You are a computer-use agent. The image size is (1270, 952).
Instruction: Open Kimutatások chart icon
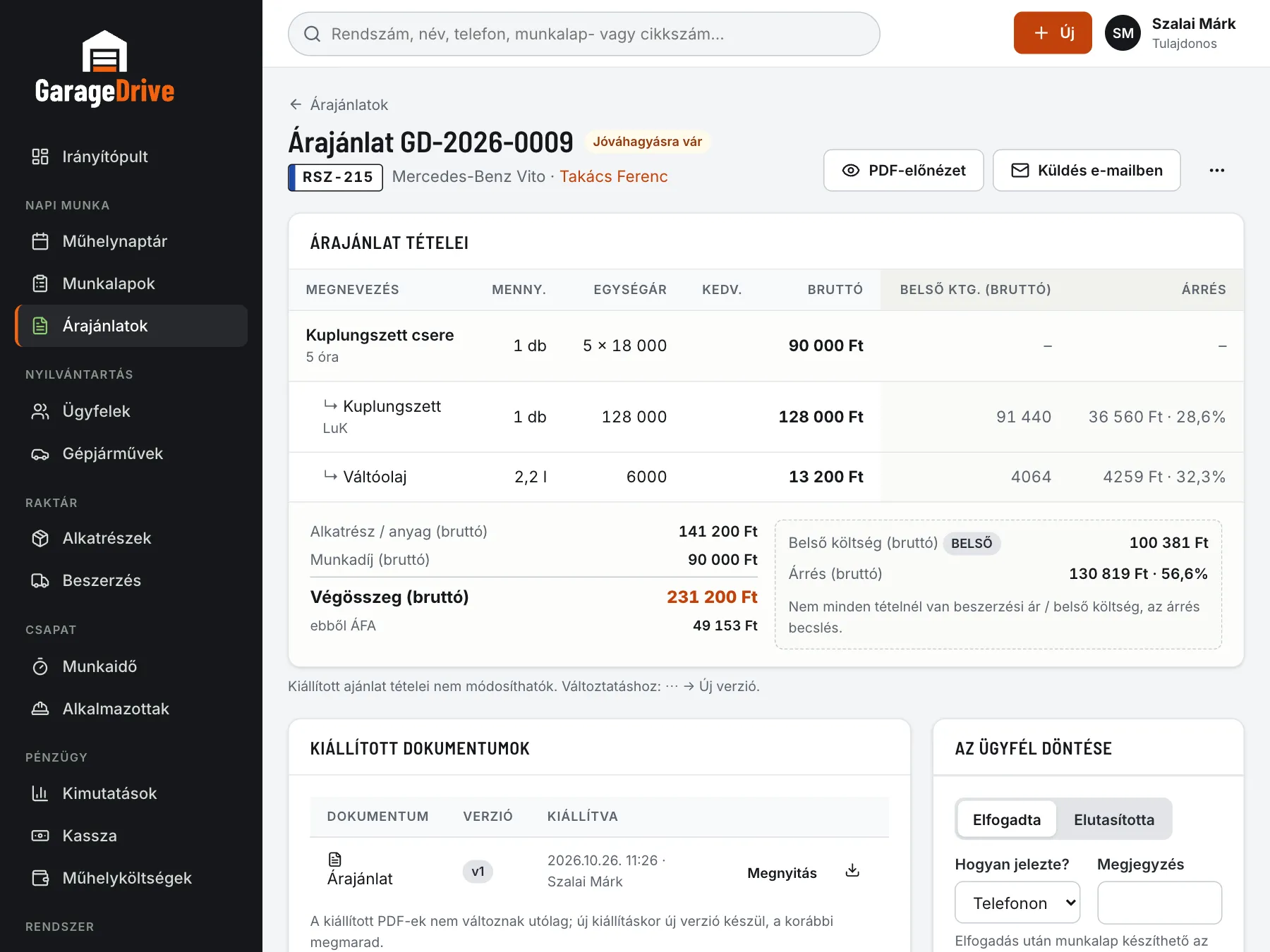40,793
